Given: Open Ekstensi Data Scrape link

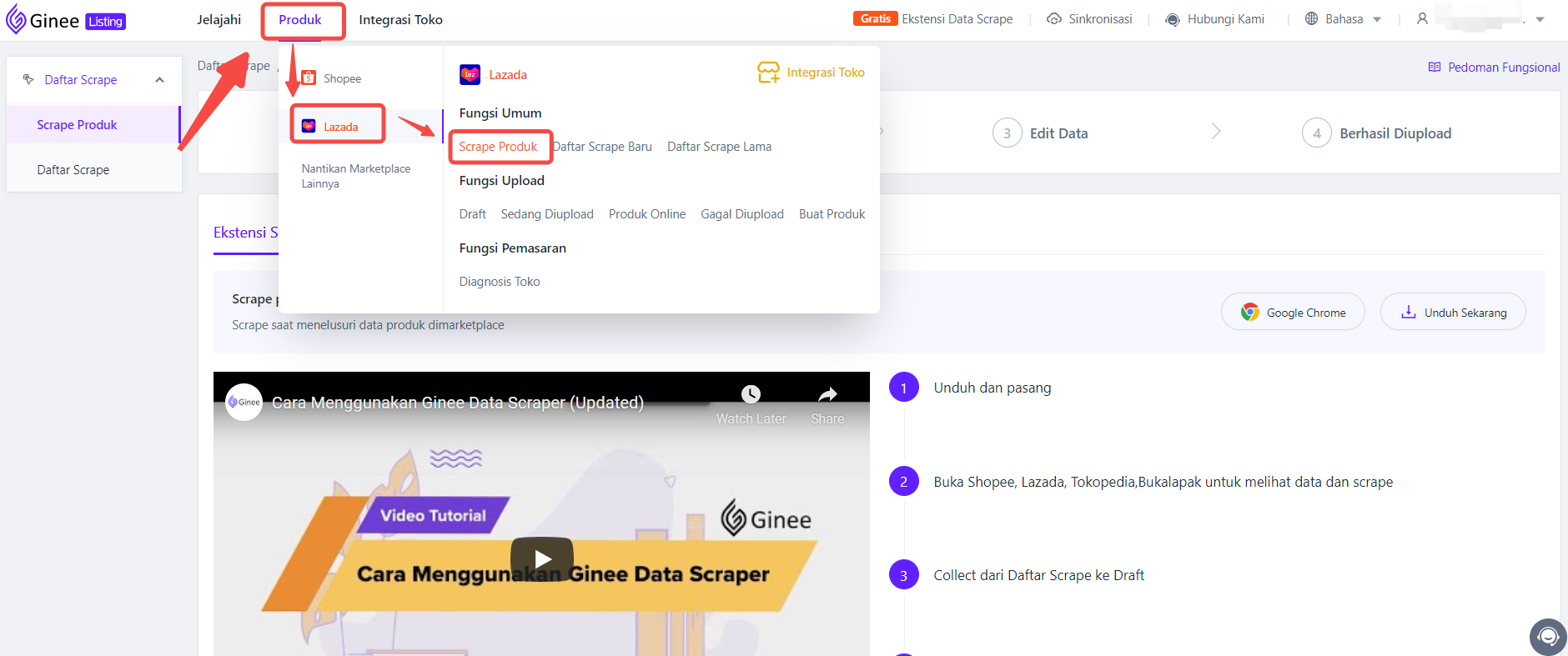Looking at the screenshot, I should coord(957,19).
